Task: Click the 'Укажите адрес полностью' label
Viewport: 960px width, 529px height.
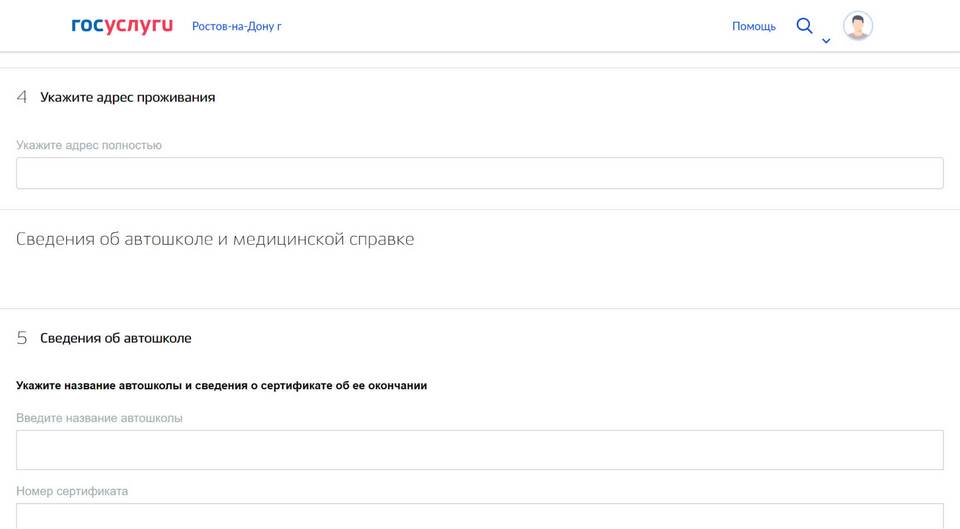Action: pos(89,145)
